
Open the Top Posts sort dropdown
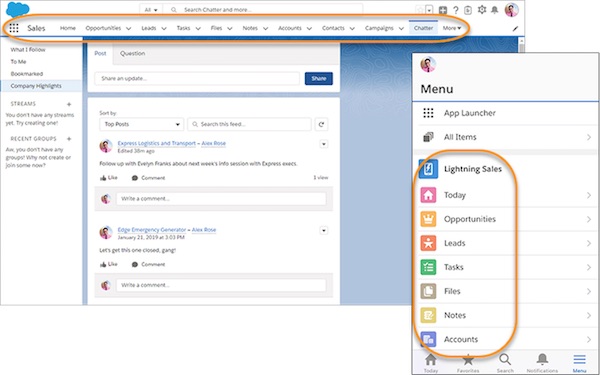tap(142, 124)
